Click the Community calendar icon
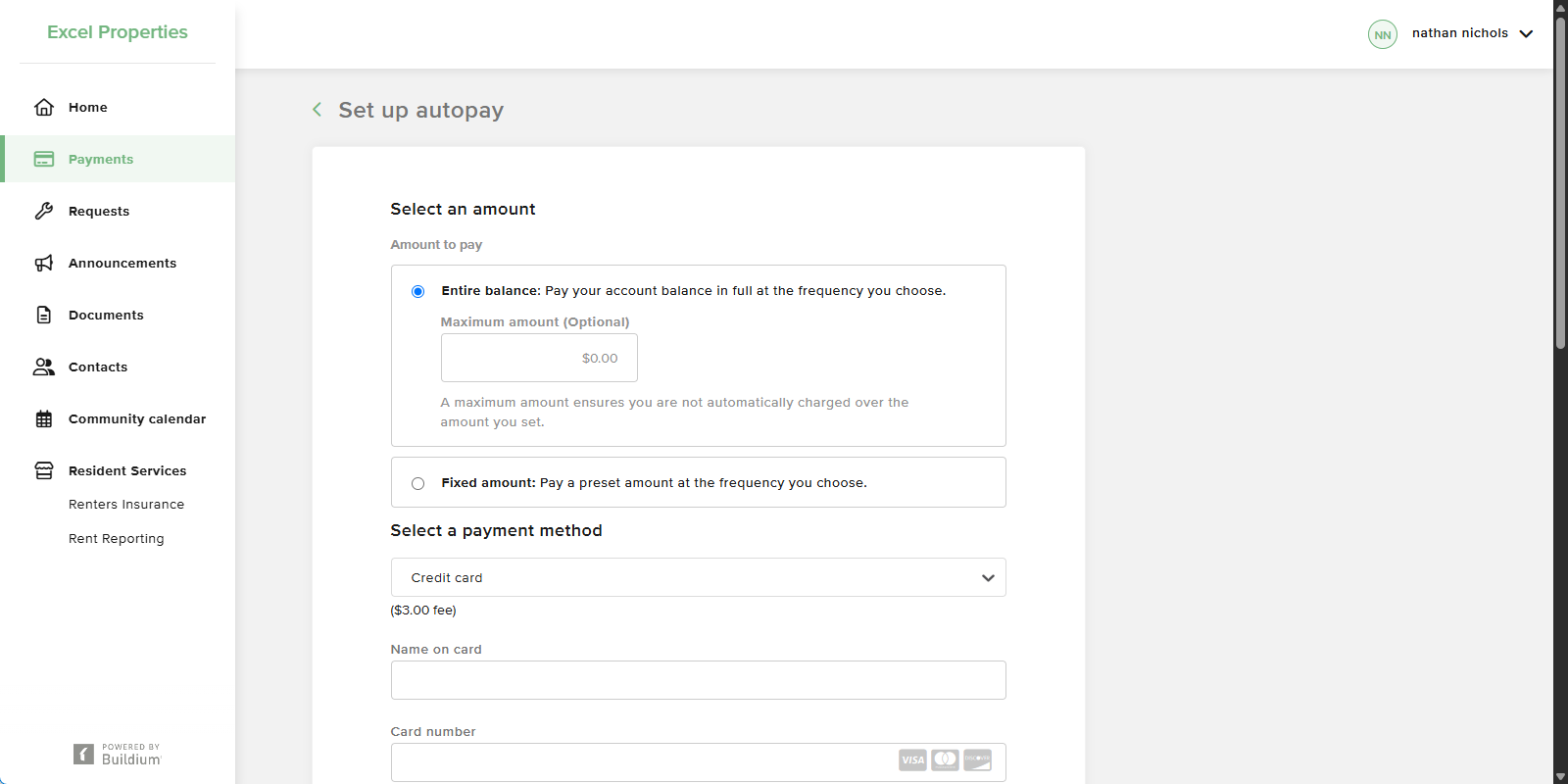This screenshot has width=1568, height=784. [x=44, y=418]
